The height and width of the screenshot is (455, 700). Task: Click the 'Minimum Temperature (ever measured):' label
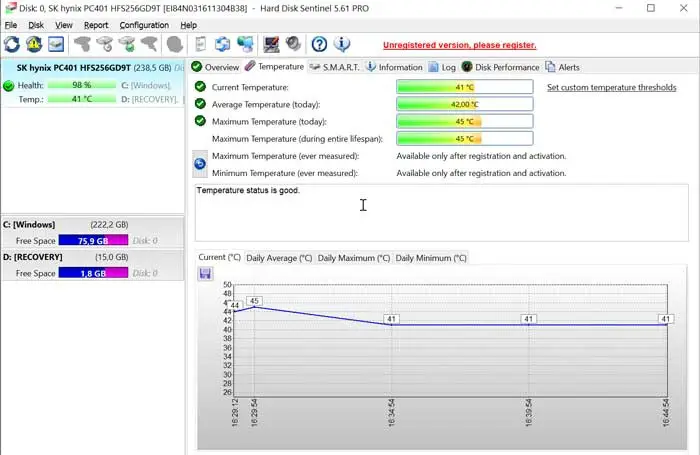tap(285, 173)
